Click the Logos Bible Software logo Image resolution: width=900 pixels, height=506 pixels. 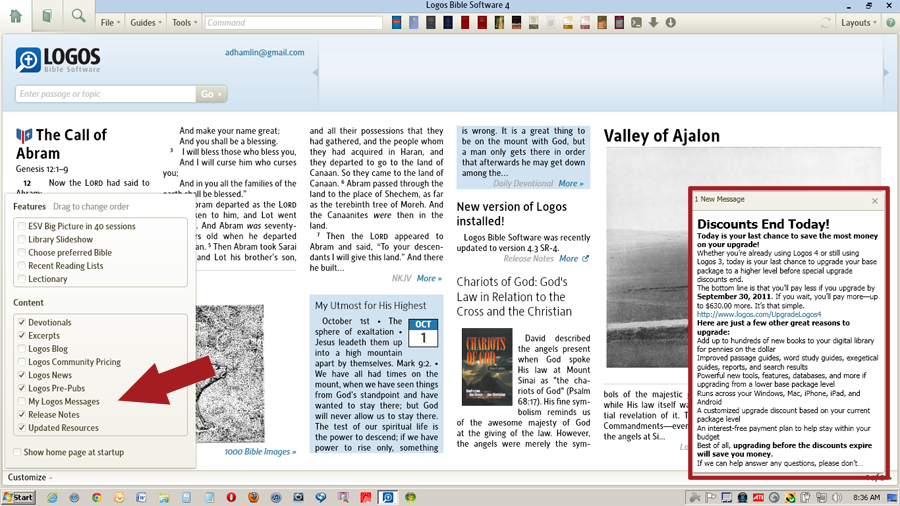coord(58,60)
